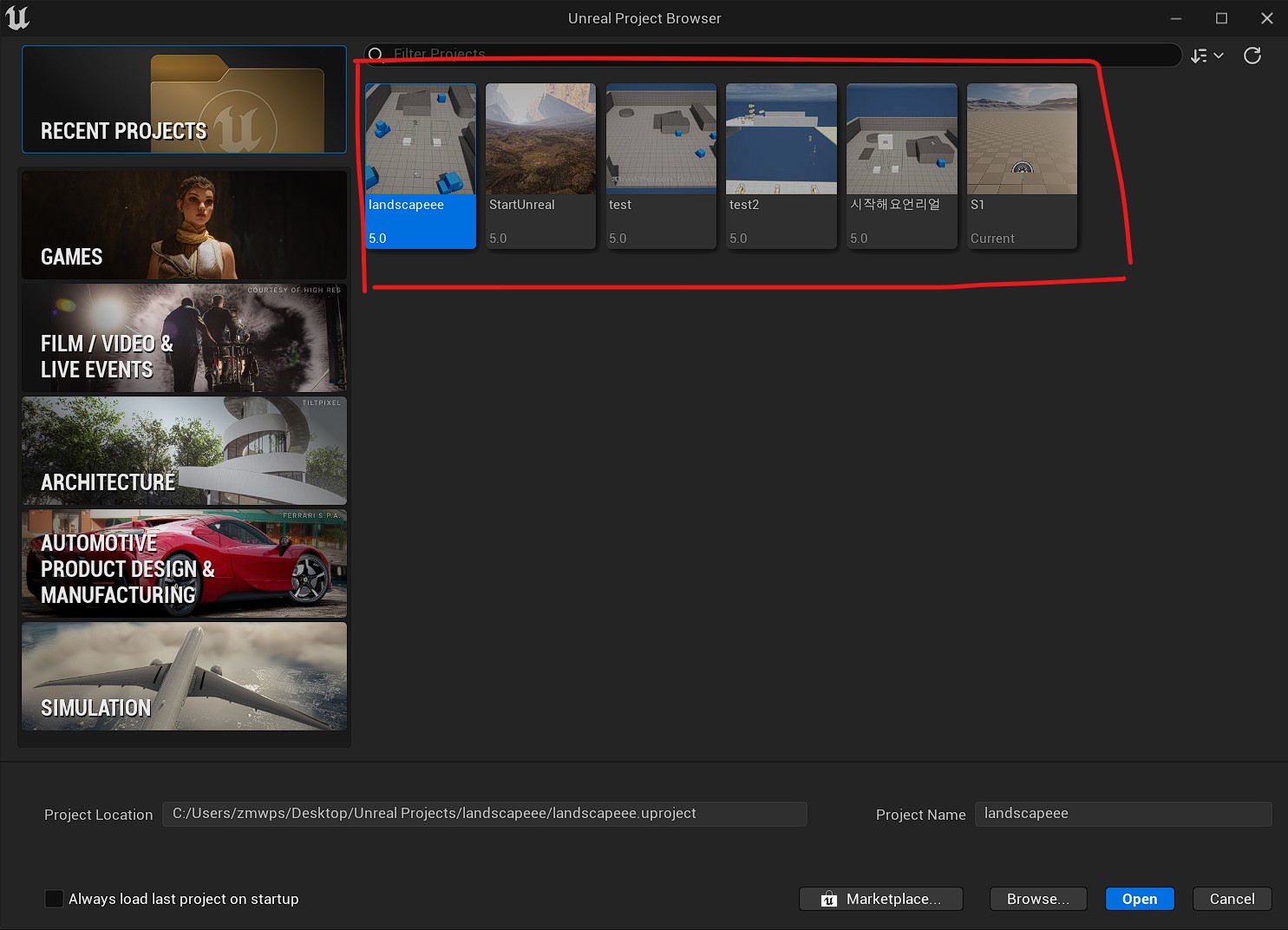Viewport: 1288px width, 930px height.
Task: Select the StartUnreal project thumbnail
Action: [x=540, y=139]
